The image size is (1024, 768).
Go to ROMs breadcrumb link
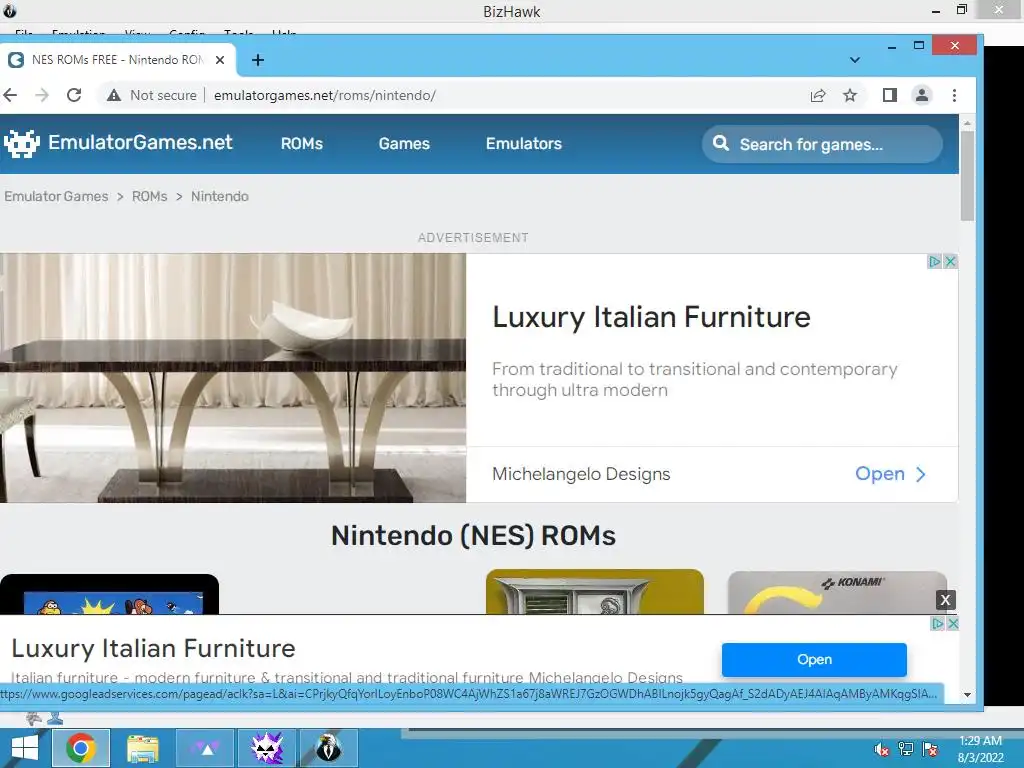pos(150,197)
